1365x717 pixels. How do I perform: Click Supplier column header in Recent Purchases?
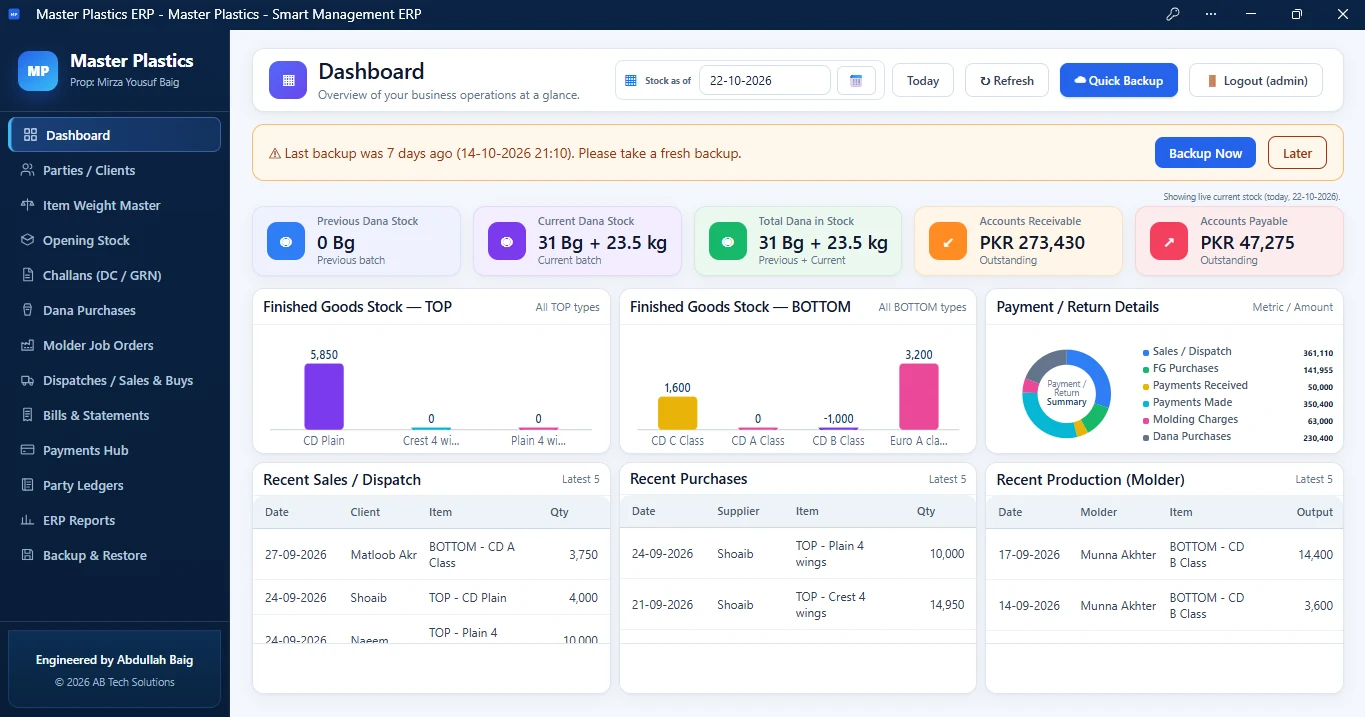pos(738,511)
